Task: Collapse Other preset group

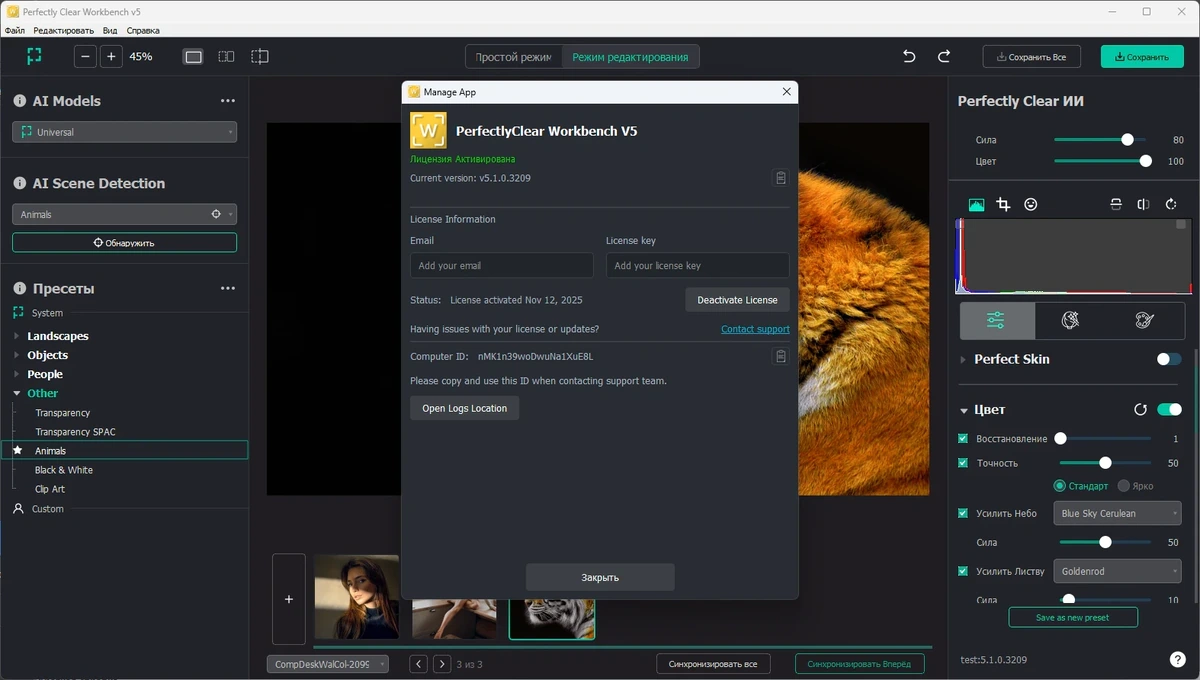Action: [x=16, y=393]
